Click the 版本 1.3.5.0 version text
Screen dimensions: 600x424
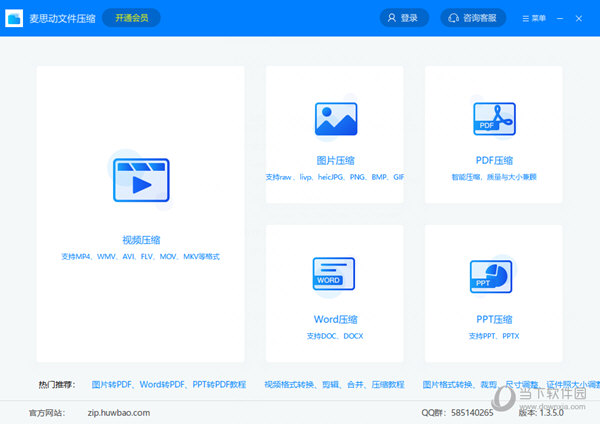pos(541,413)
